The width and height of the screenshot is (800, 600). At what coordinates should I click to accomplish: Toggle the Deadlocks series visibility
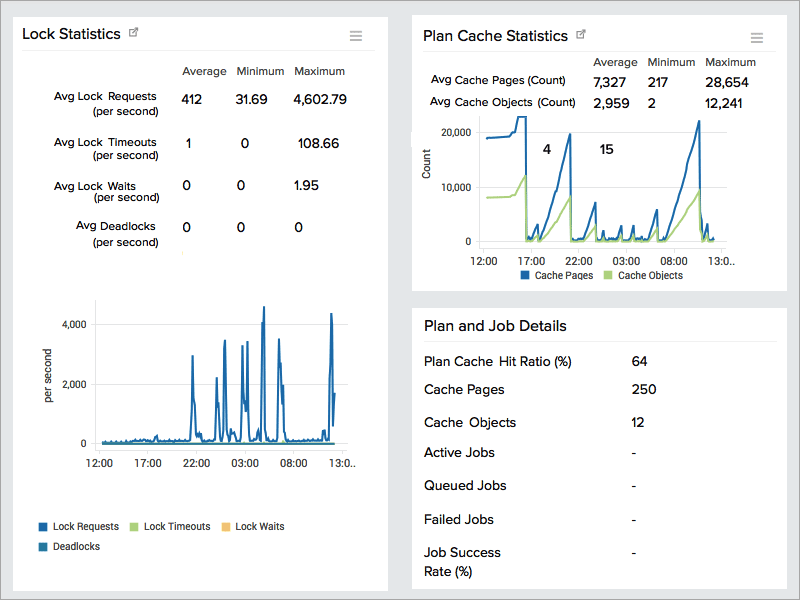pyautogui.click(x=41, y=546)
